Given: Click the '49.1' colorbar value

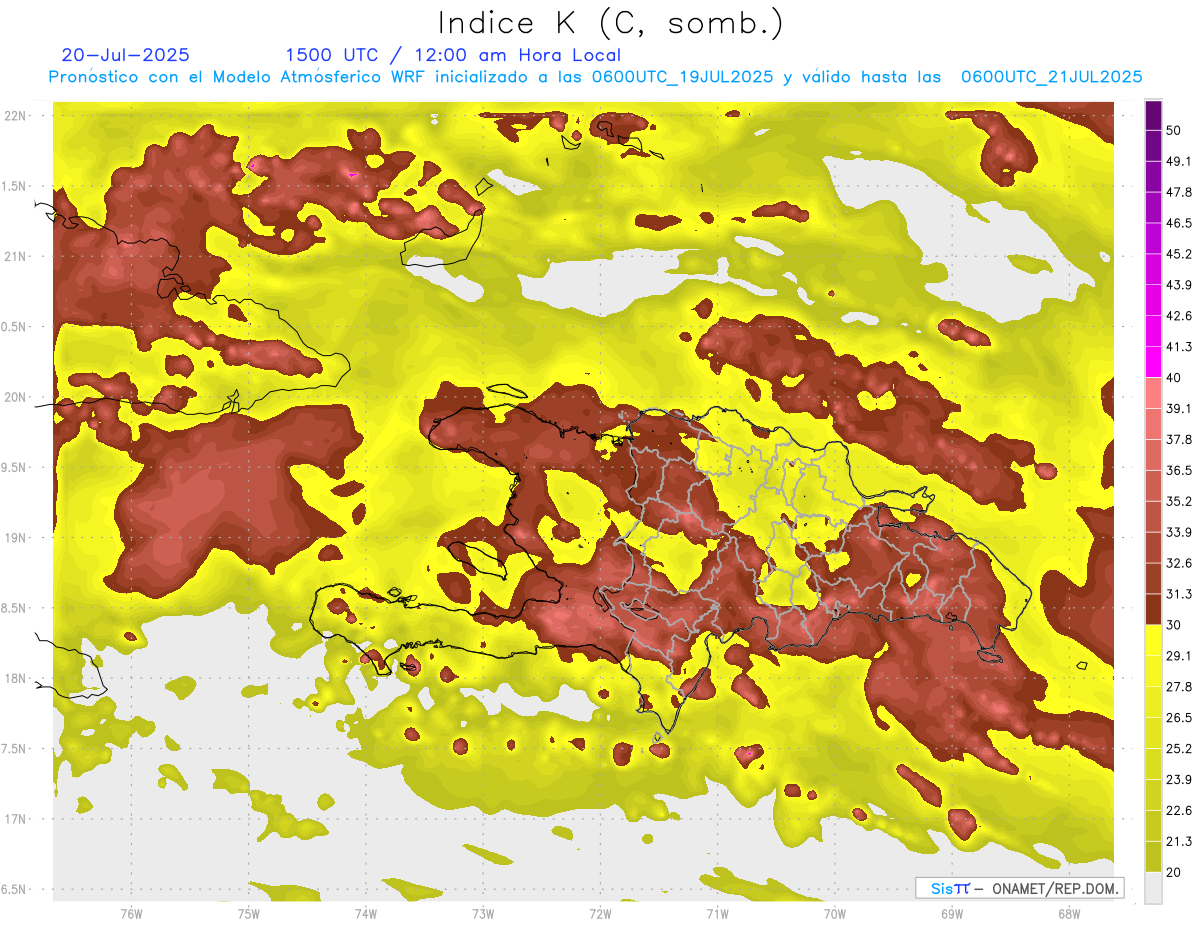Looking at the screenshot, I should (1179, 161).
